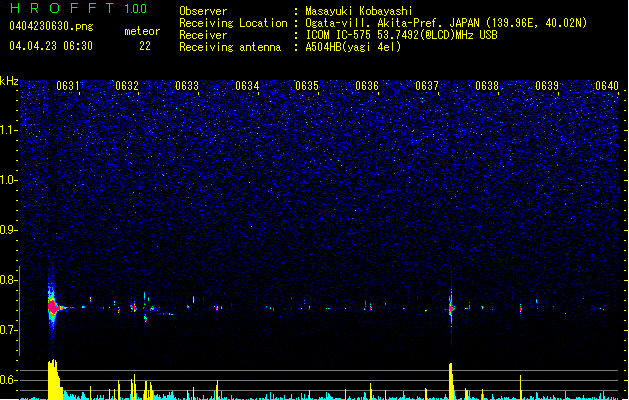Screen dimensions: 629x400
Task: Click the 0.8 kHz axis tick label
Action: 8,280
